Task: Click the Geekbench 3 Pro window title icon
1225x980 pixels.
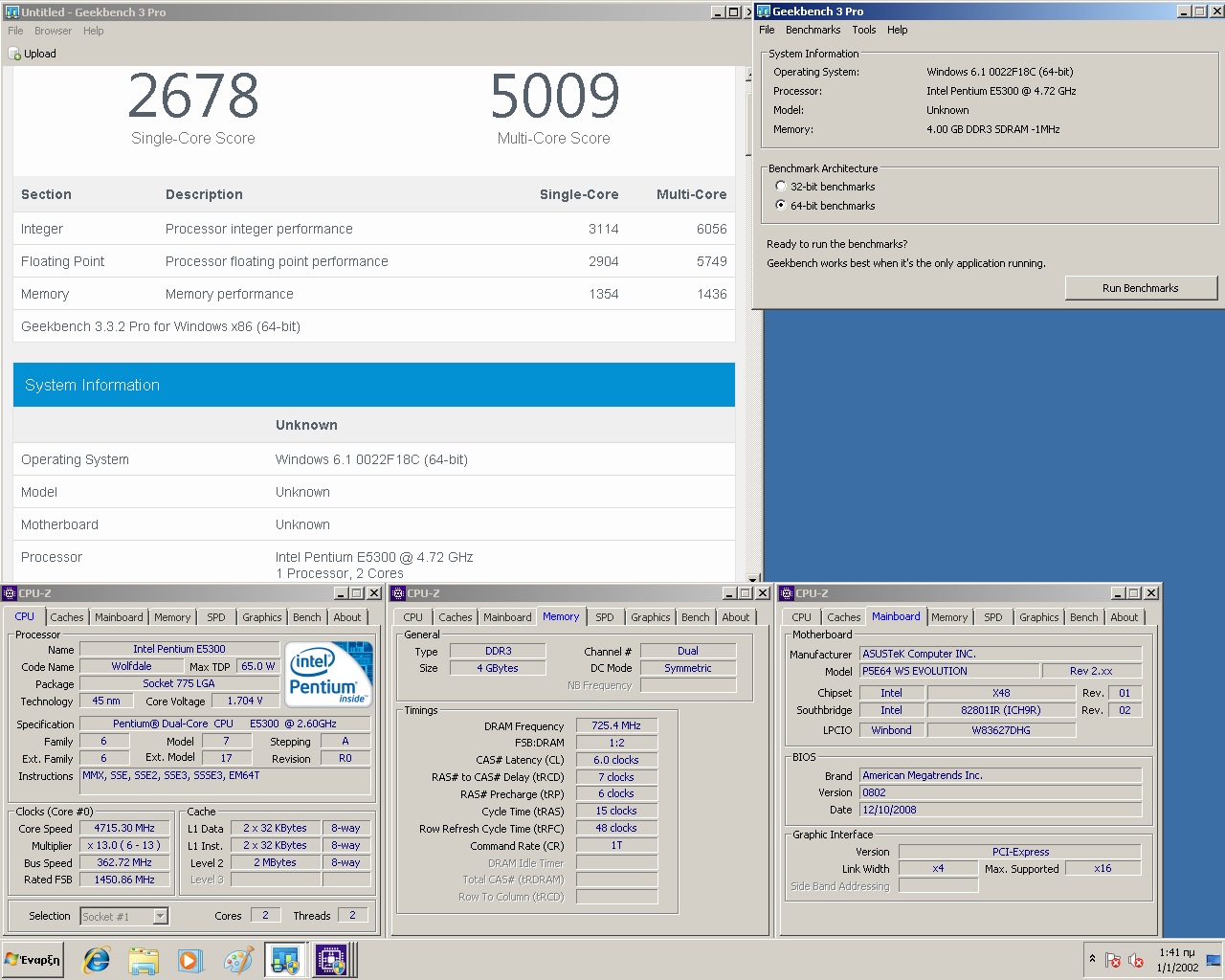Action: click(764, 11)
